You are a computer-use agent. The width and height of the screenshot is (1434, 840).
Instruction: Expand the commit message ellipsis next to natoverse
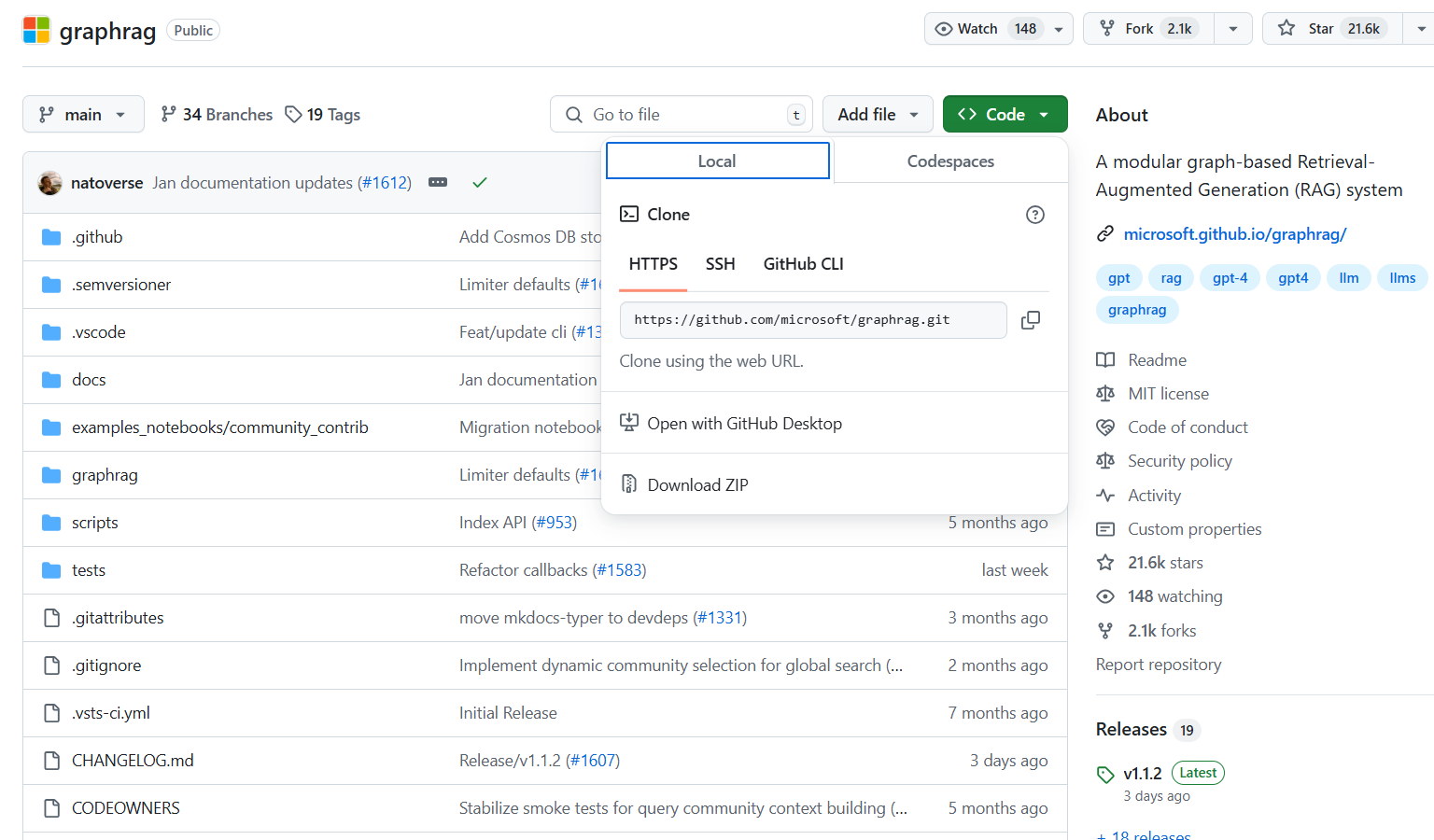[438, 182]
